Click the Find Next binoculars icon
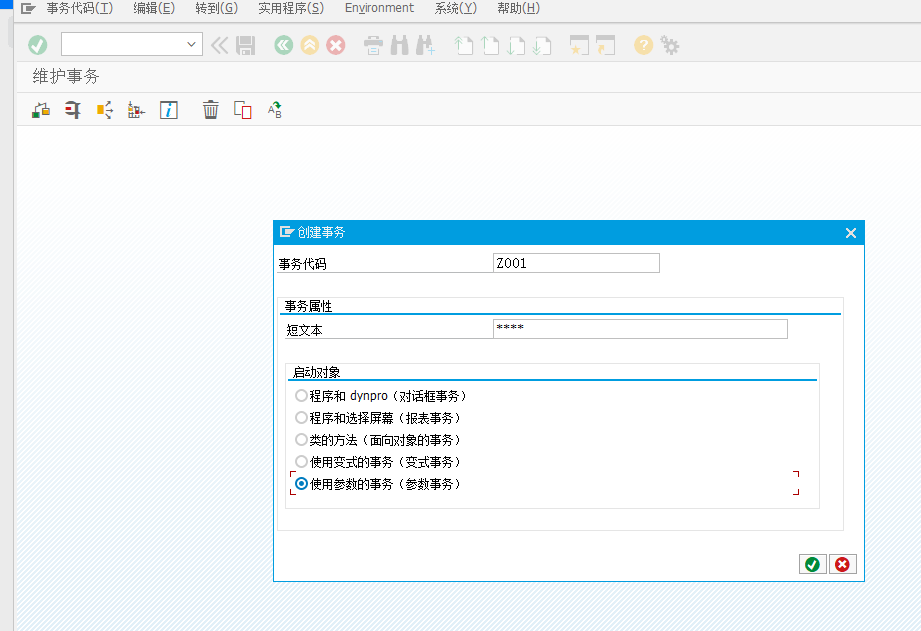Viewport: 921px width, 631px height. [x=425, y=45]
